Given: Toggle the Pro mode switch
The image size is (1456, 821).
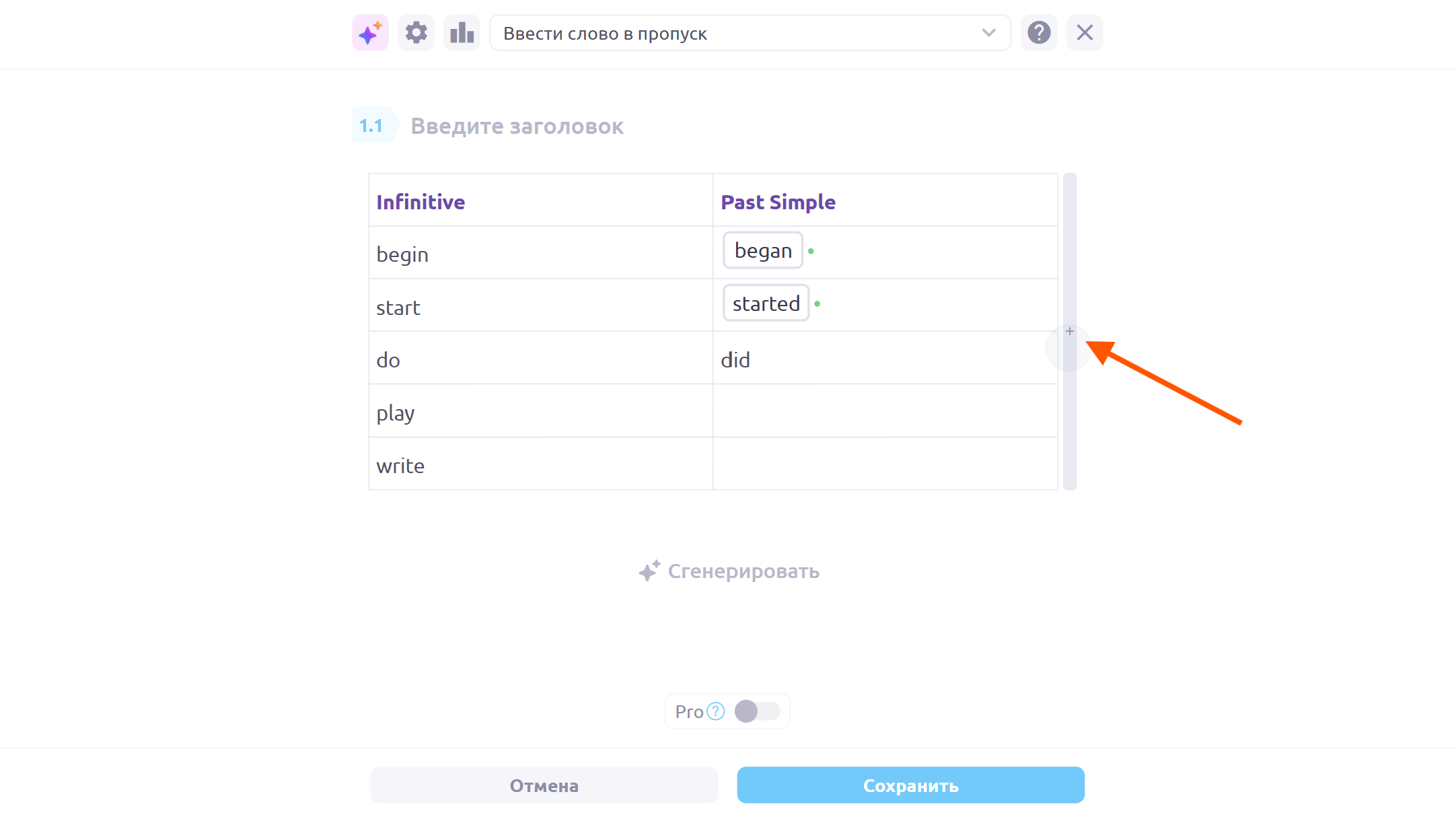Looking at the screenshot, I should [757, 711].
